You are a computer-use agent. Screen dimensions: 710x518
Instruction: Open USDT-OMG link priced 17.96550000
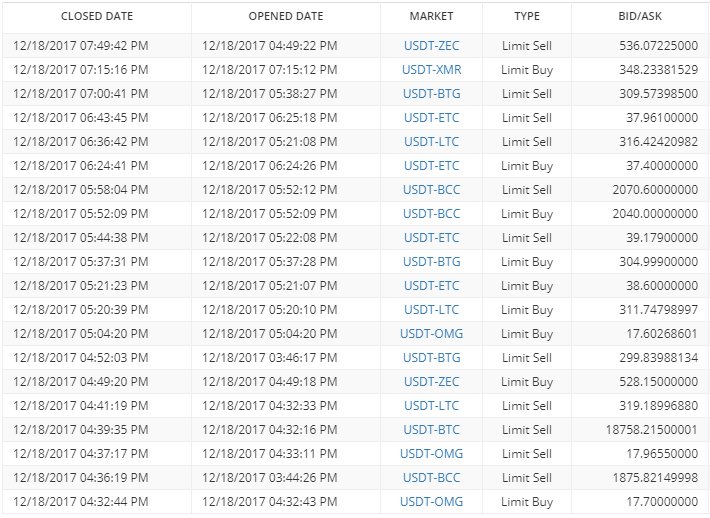tap(432, 454)
